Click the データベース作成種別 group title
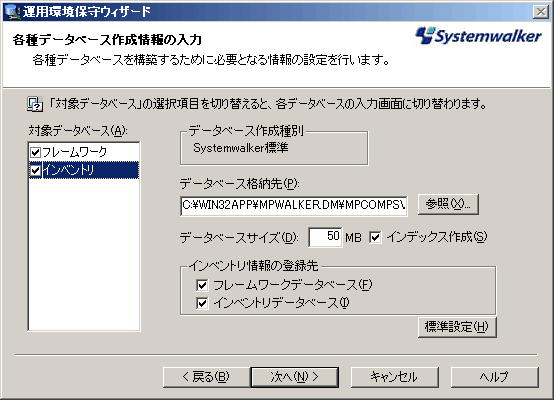 tap(246, 131)
